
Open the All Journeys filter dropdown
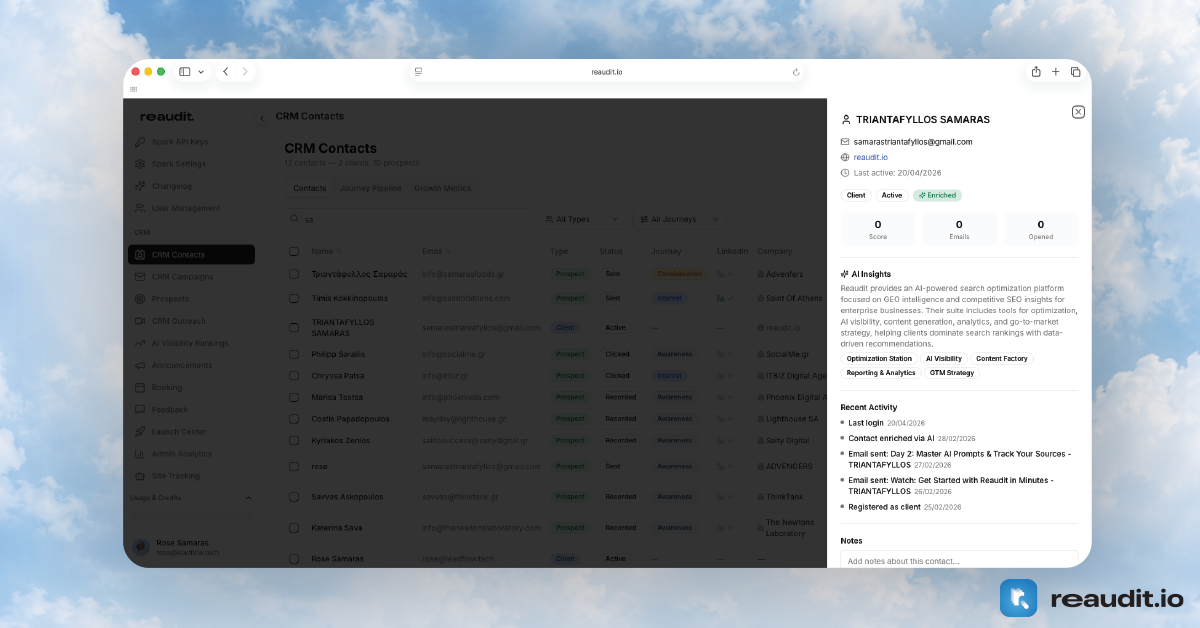pos(680,219)
